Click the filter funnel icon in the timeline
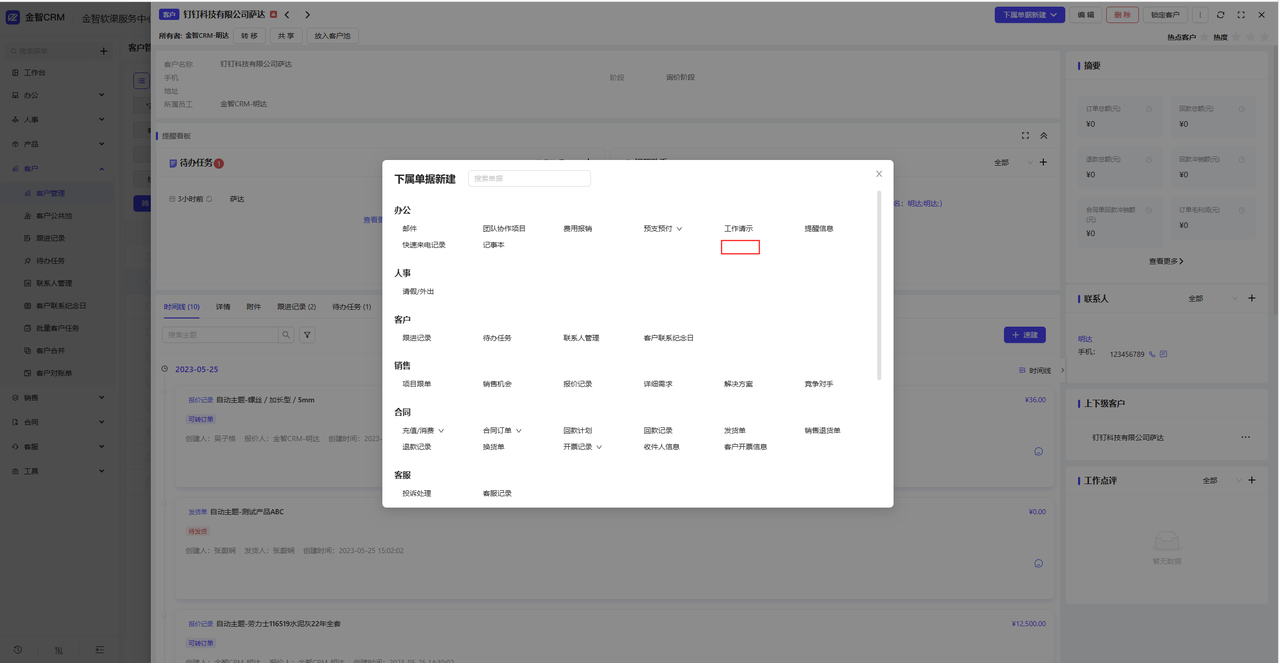Image resolution: width=1280 pixels, height=663 pixels. coord(307,335)
